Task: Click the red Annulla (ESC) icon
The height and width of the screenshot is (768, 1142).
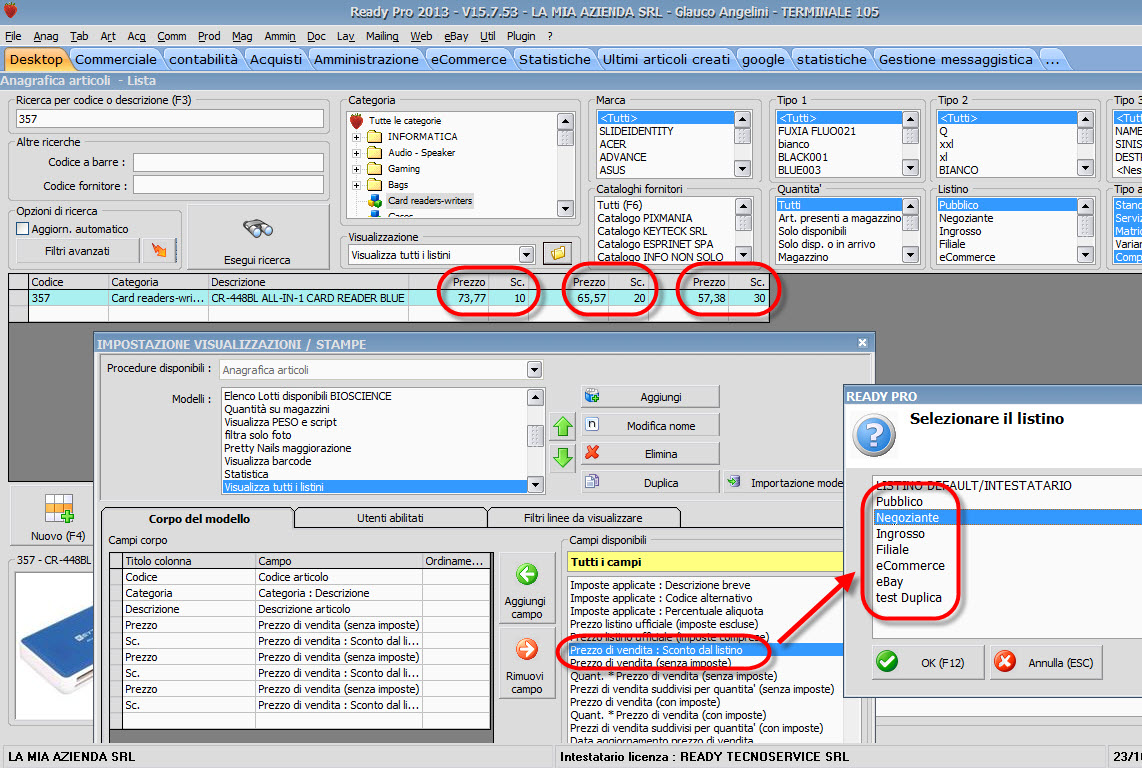Action: 1005,662
